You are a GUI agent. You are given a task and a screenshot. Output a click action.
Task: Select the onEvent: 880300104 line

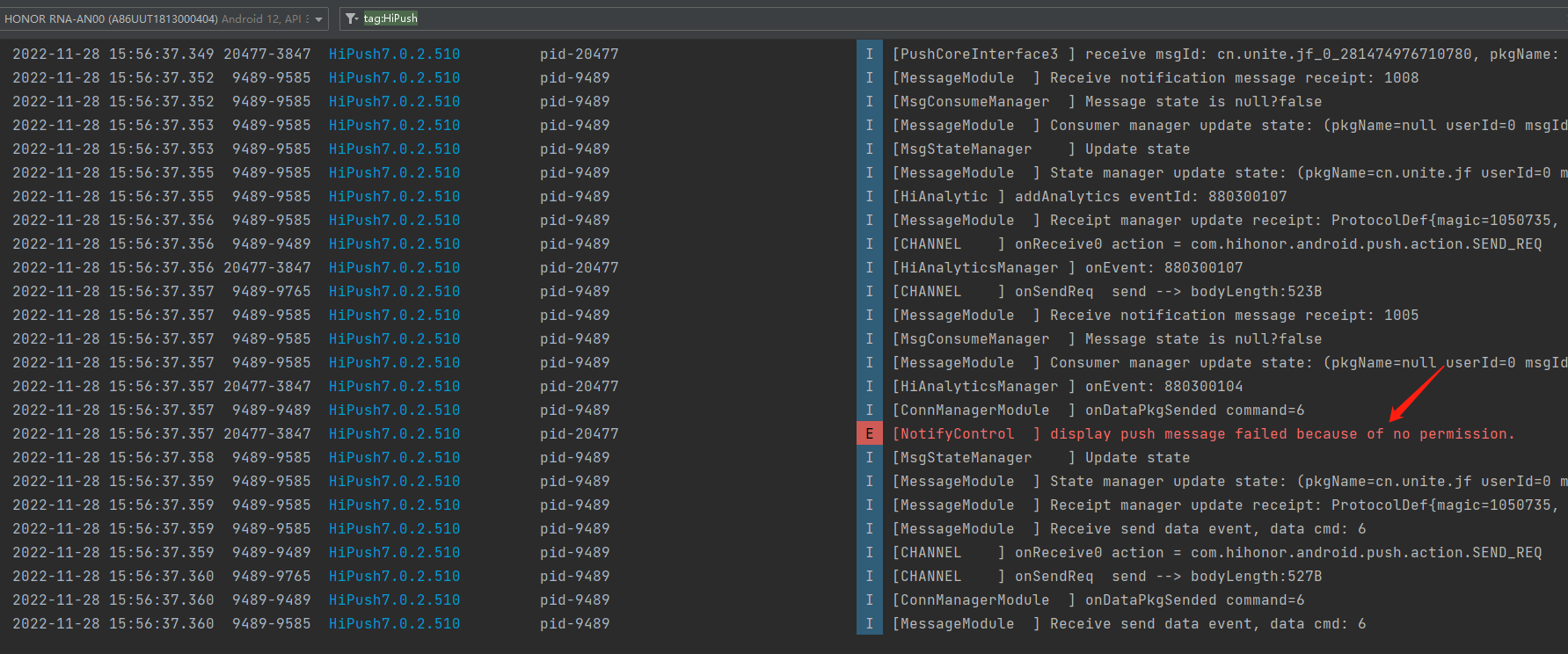[1067, 386]
